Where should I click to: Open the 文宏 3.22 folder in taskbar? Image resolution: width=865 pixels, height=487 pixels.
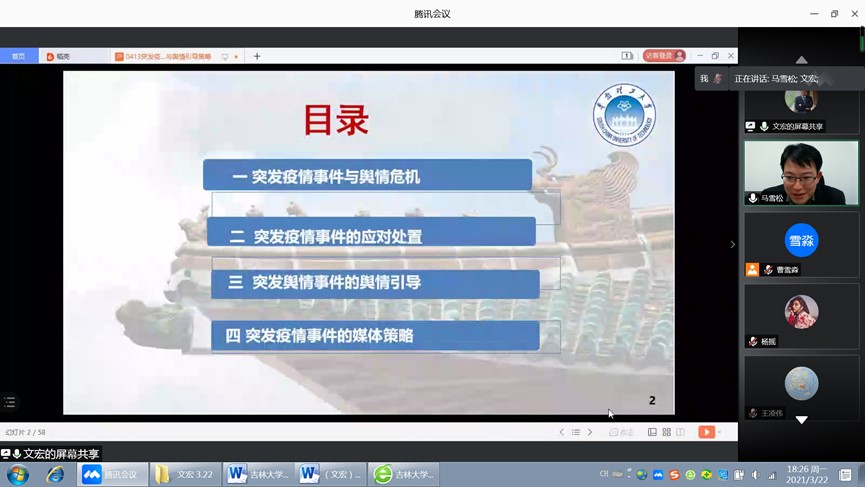pos(185,474)
